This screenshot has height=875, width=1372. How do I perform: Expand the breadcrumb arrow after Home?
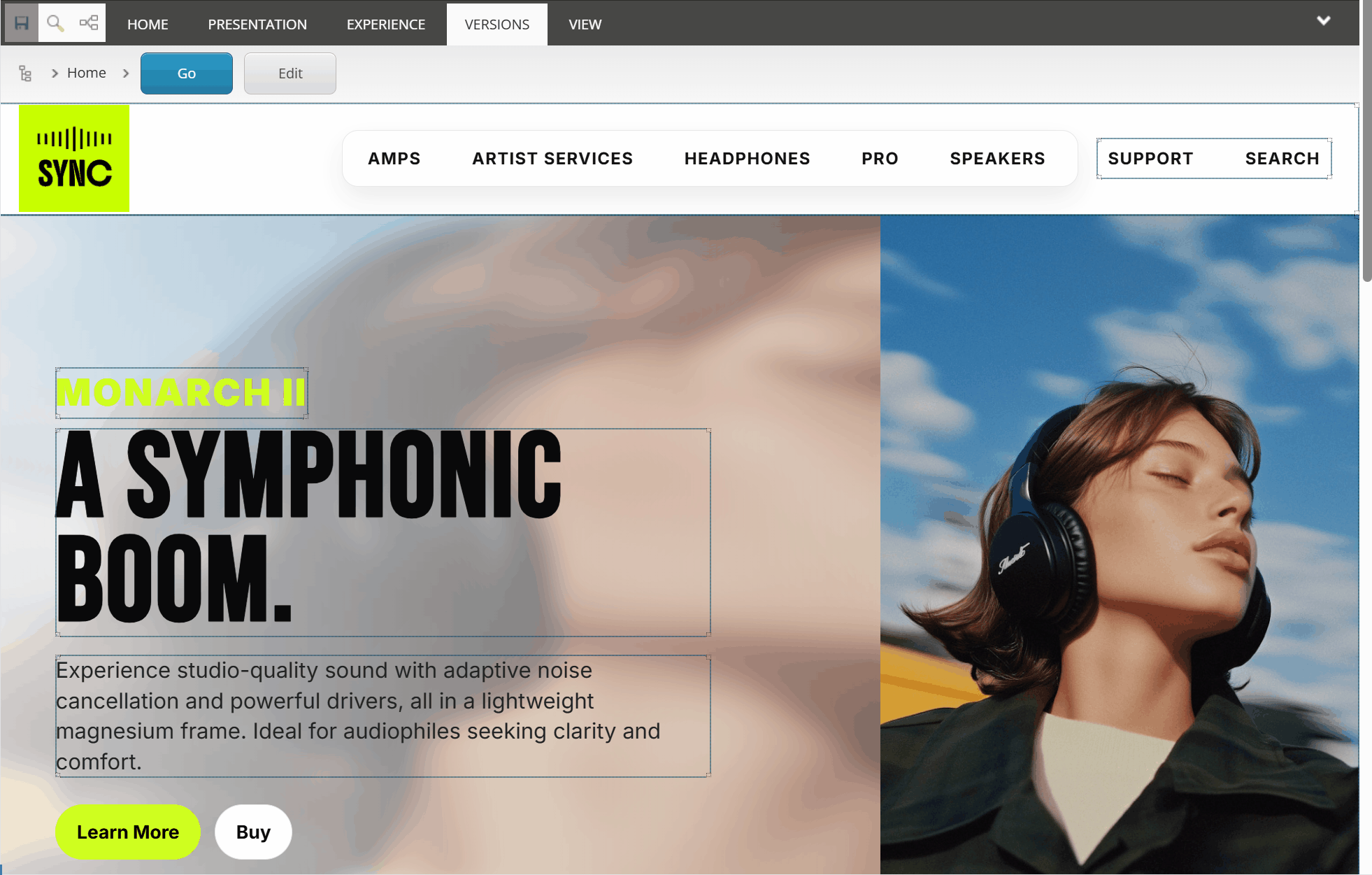coord(126,73)
